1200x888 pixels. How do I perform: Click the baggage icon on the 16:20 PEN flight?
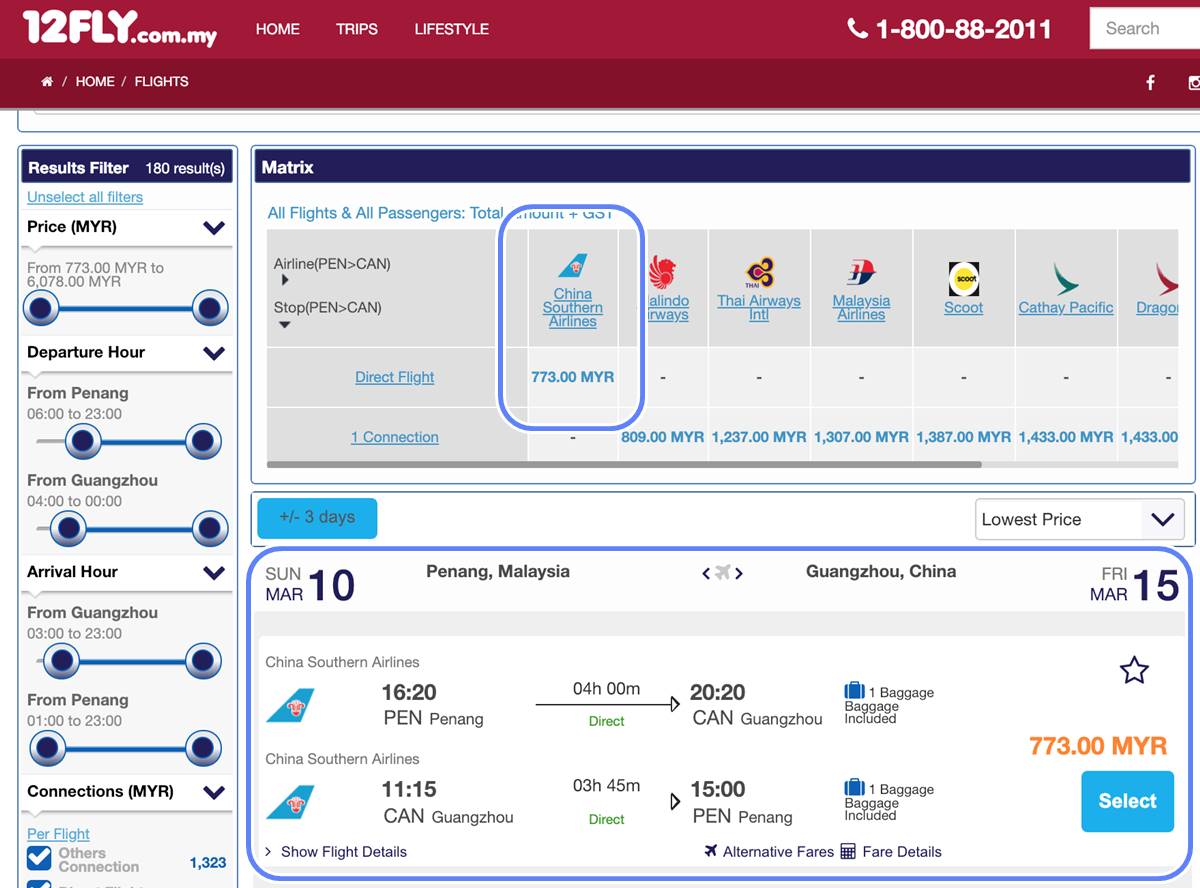coord(854,691)
